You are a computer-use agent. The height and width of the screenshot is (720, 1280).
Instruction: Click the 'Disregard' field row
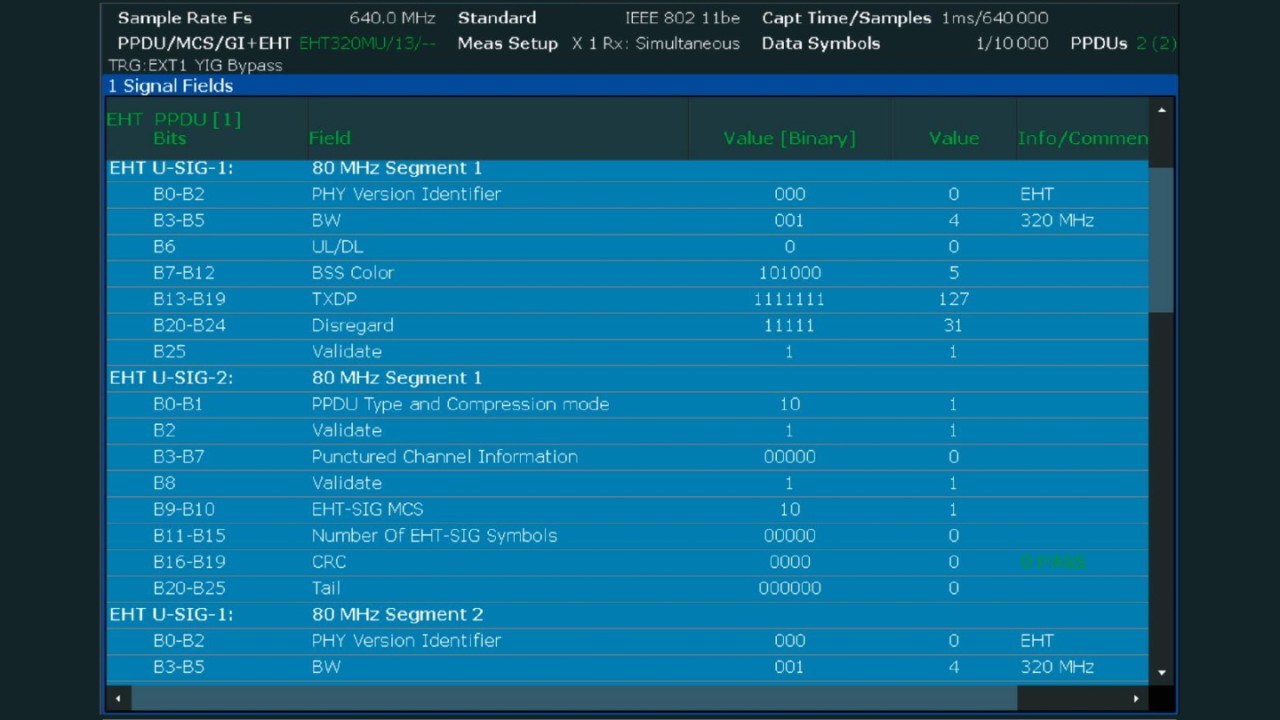(x=627, y=325)
